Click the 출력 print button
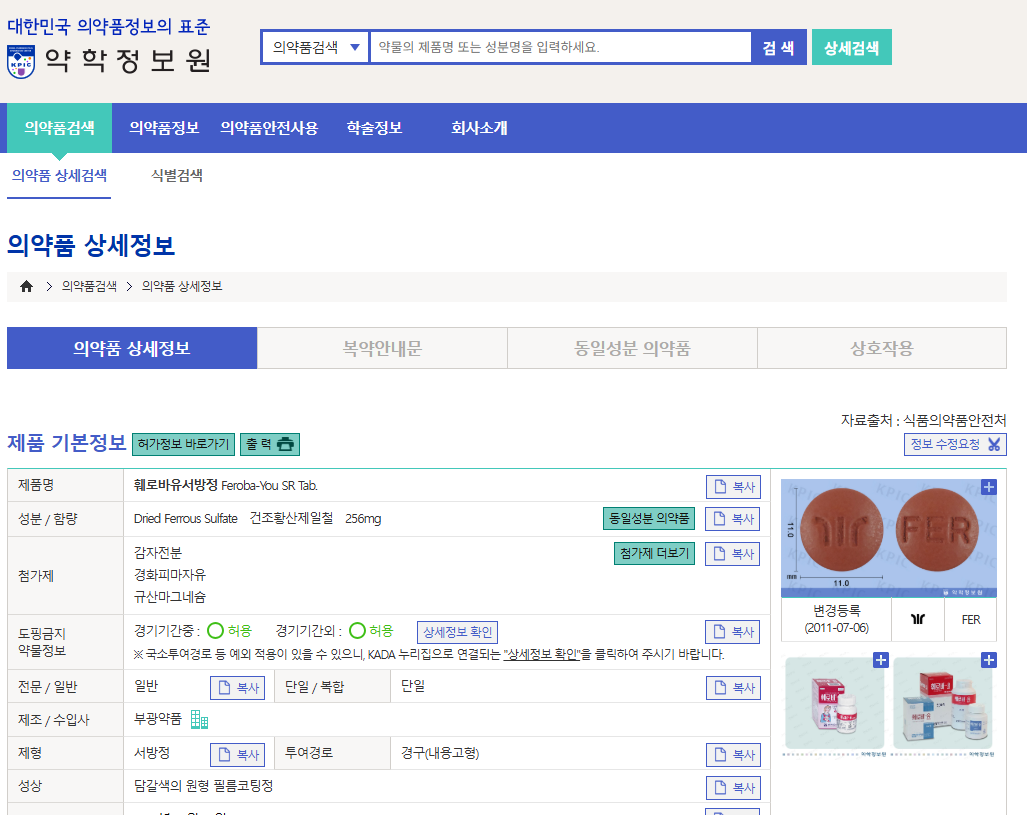Screen dimensions: 1027x815 coord(270,444)
